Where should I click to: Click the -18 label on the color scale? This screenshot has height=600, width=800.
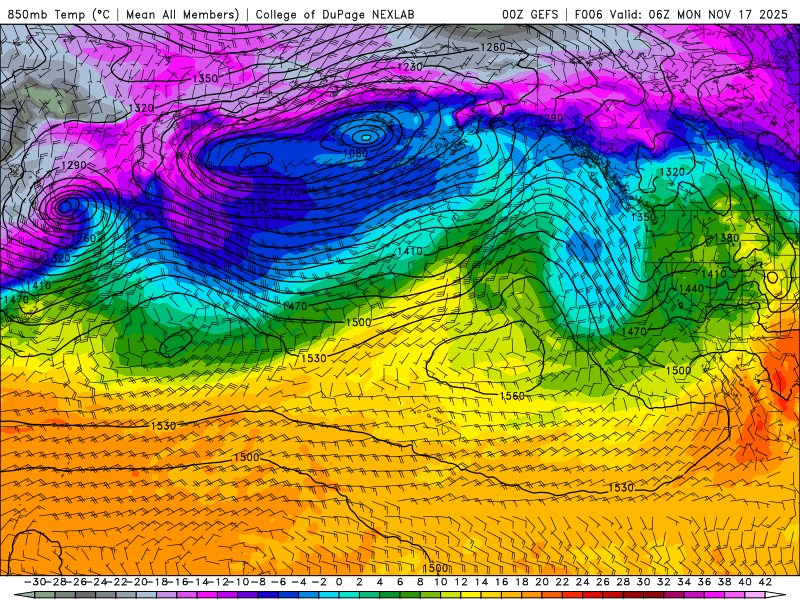tap(157, 582)
